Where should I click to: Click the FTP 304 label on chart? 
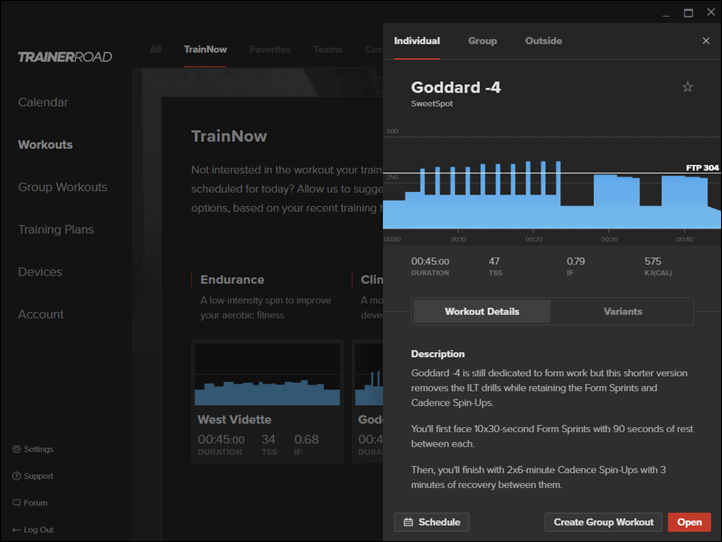coord(702,168)
